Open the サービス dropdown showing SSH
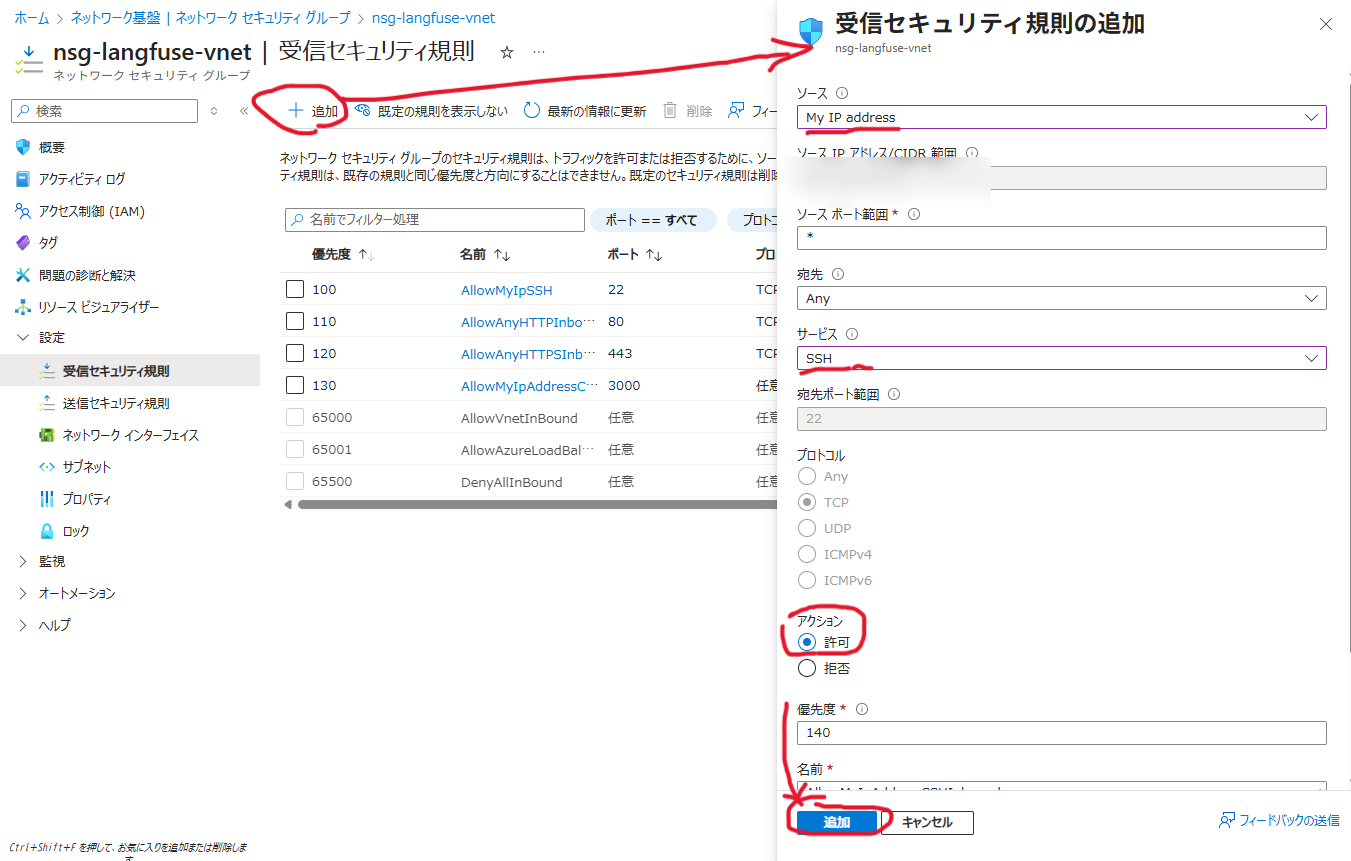Viewport: 1351px width, 861px height. [1061, 358]
